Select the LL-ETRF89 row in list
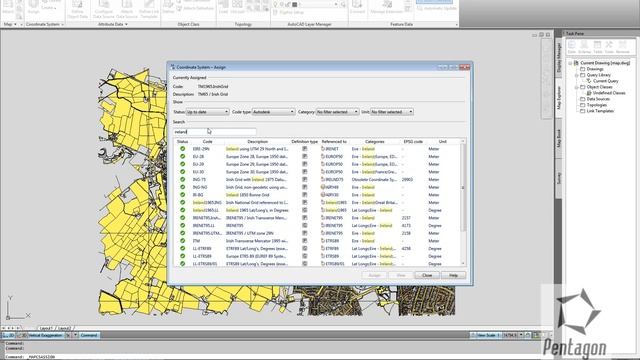640x360 pixels. 318,249
